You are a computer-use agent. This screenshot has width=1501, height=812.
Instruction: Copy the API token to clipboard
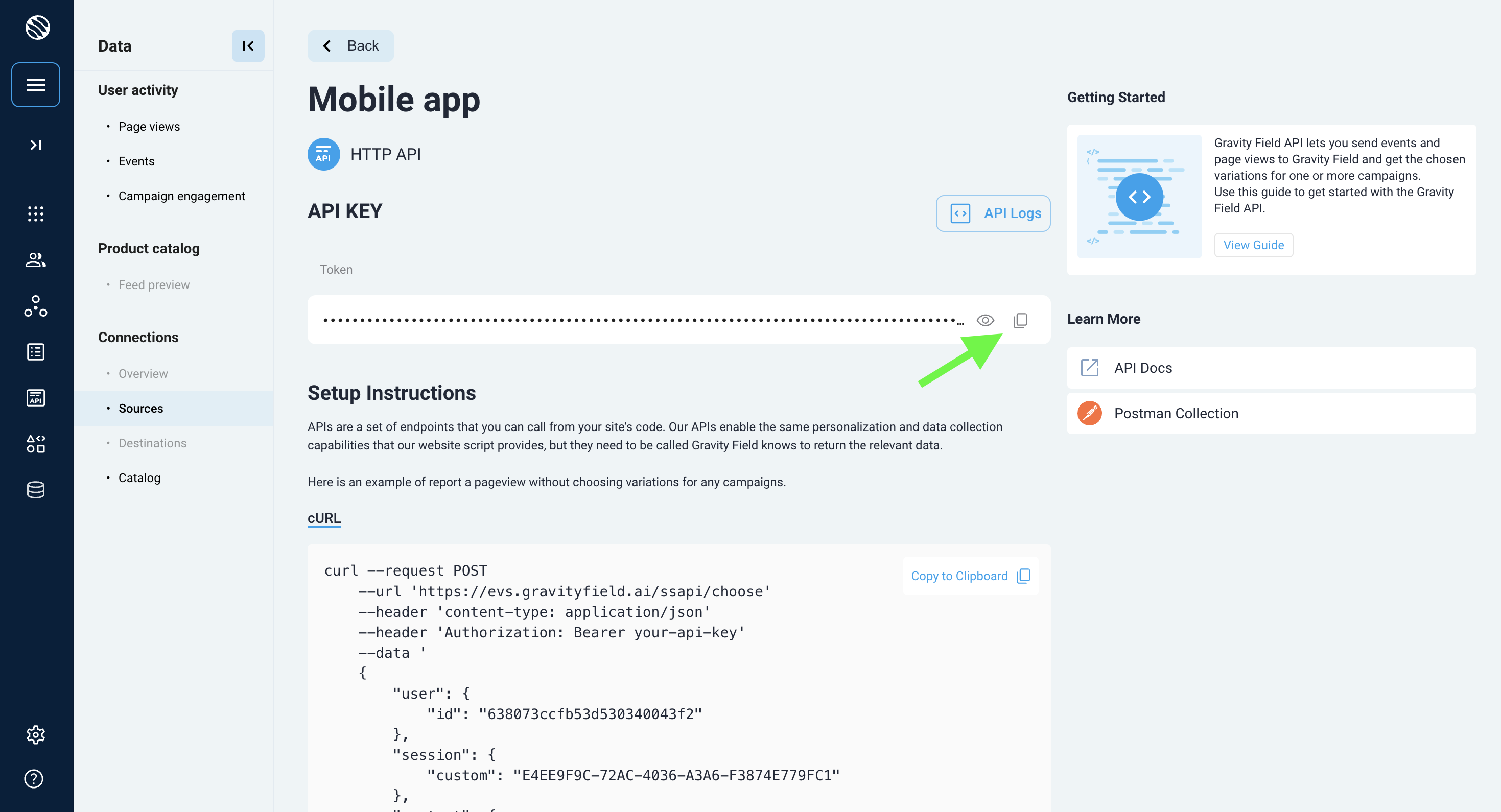coord(1020,320)
